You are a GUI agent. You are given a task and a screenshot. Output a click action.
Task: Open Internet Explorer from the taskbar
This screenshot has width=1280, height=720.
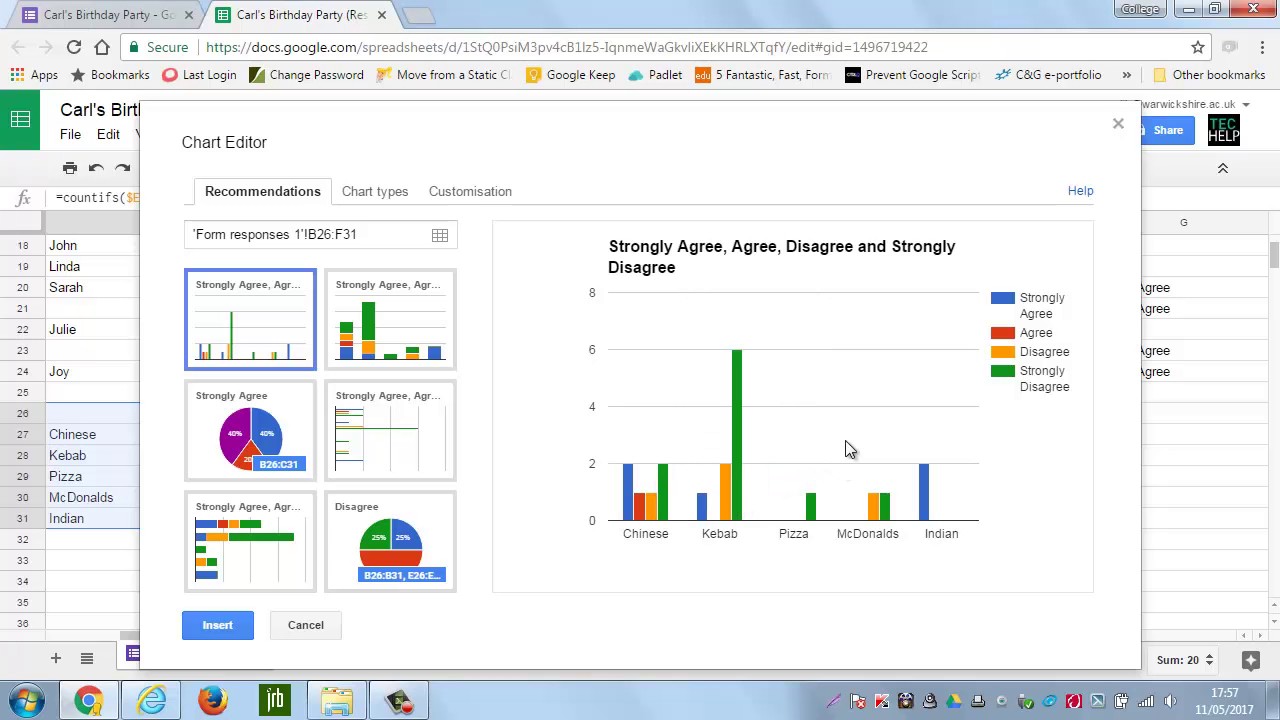[151, 700]
